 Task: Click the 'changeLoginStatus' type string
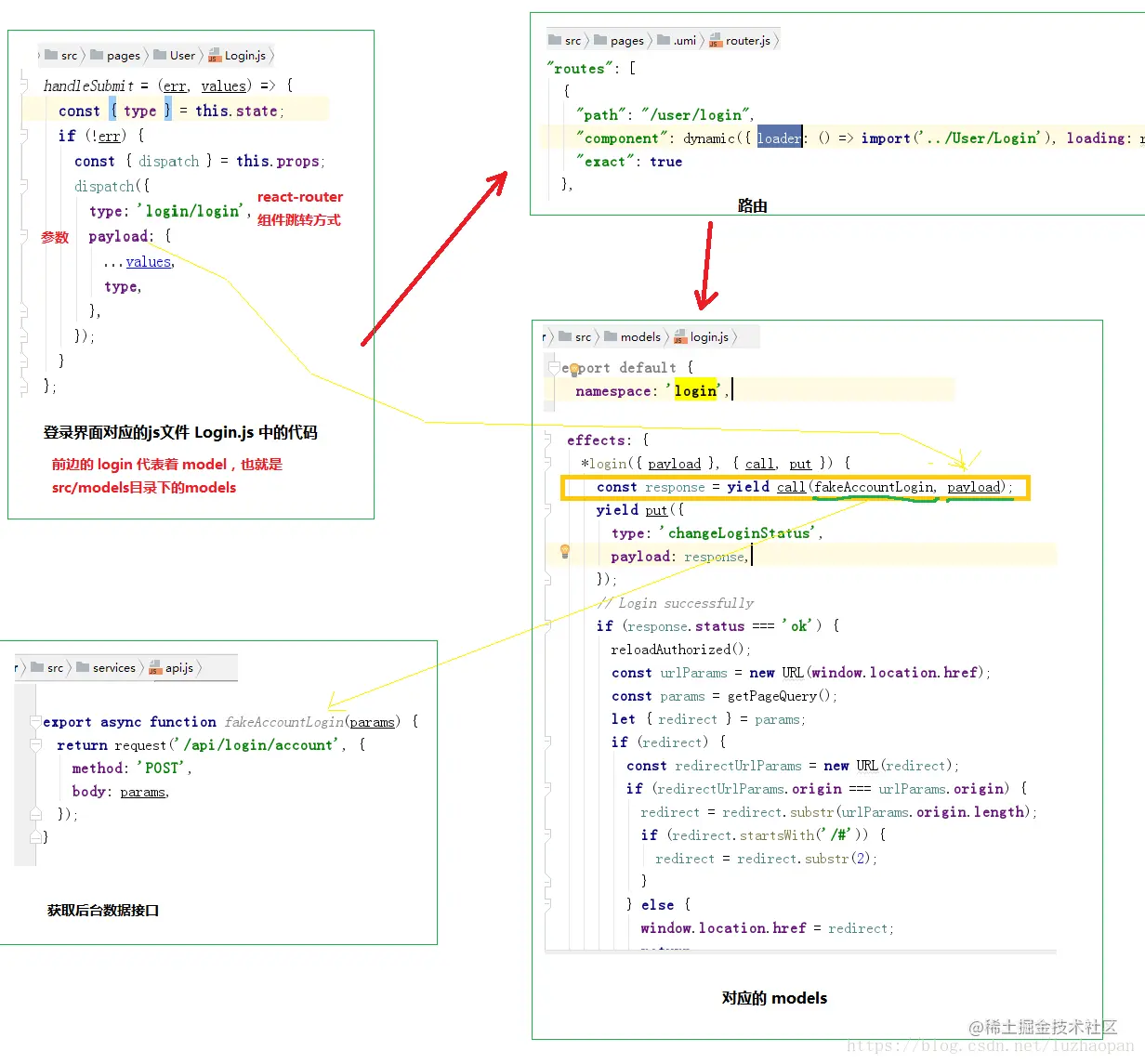pyautogui.click(x=739, y=533)
